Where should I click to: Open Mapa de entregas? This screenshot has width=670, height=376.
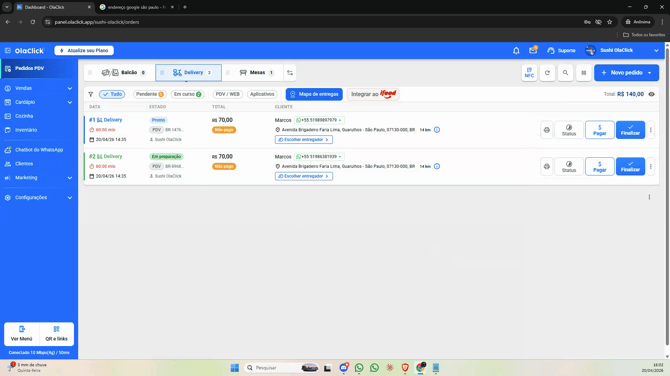314,94
